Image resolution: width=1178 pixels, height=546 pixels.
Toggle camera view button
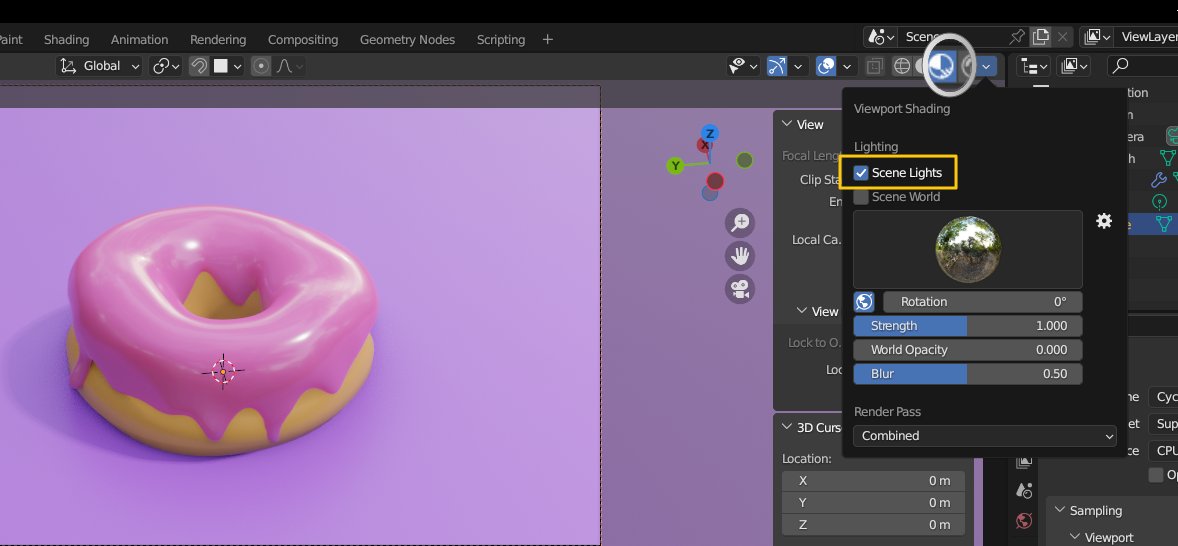tap(740, 289)
